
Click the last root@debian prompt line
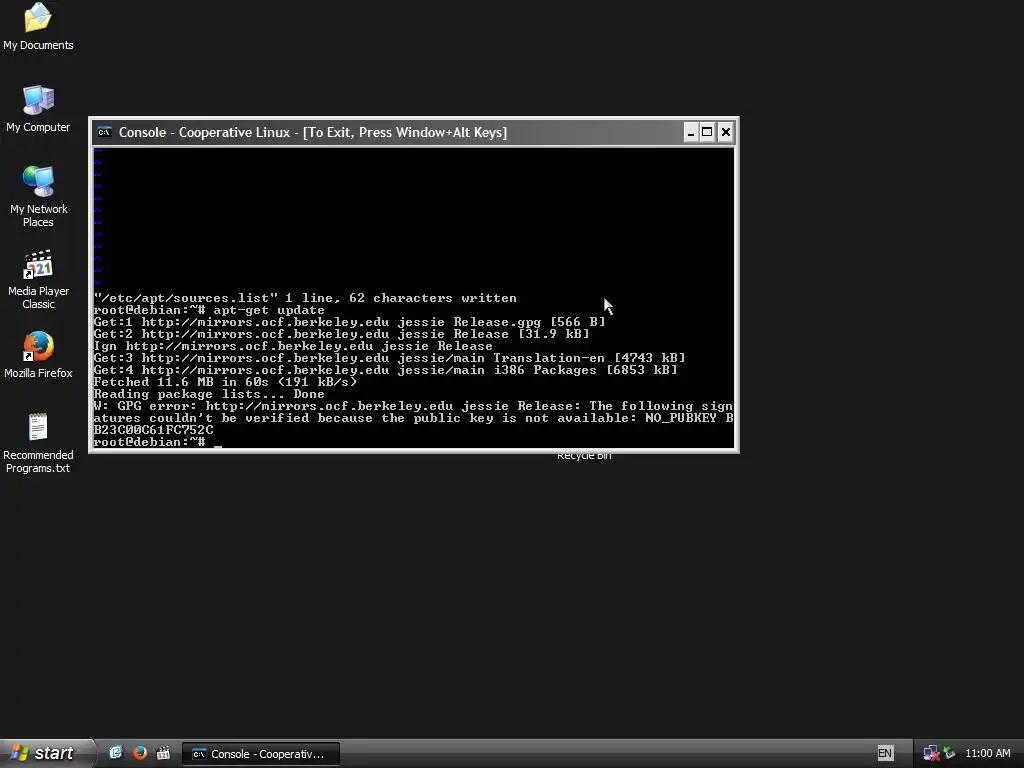pos(157,442)
